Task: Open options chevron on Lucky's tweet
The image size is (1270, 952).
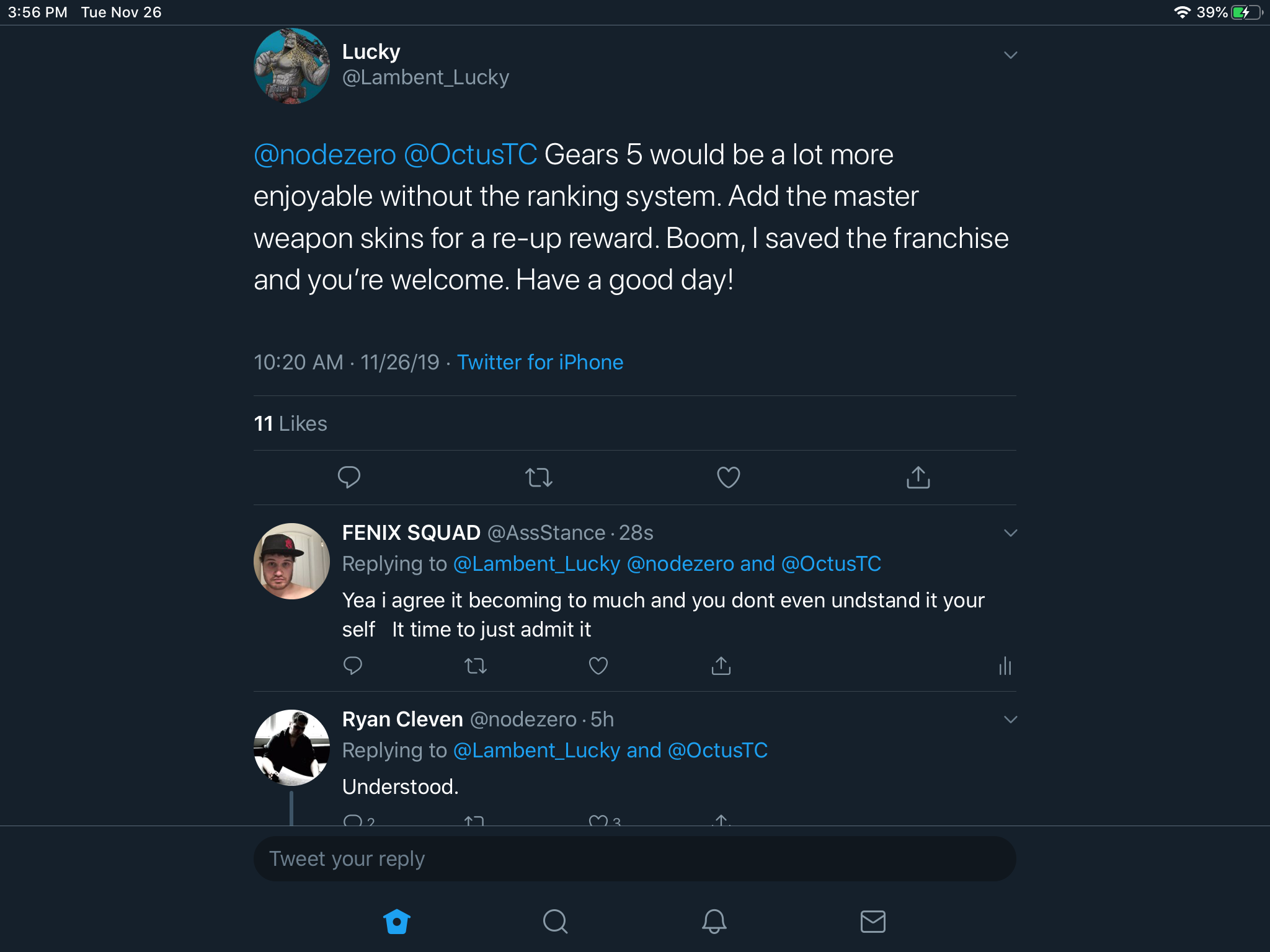Action: 1010,55
